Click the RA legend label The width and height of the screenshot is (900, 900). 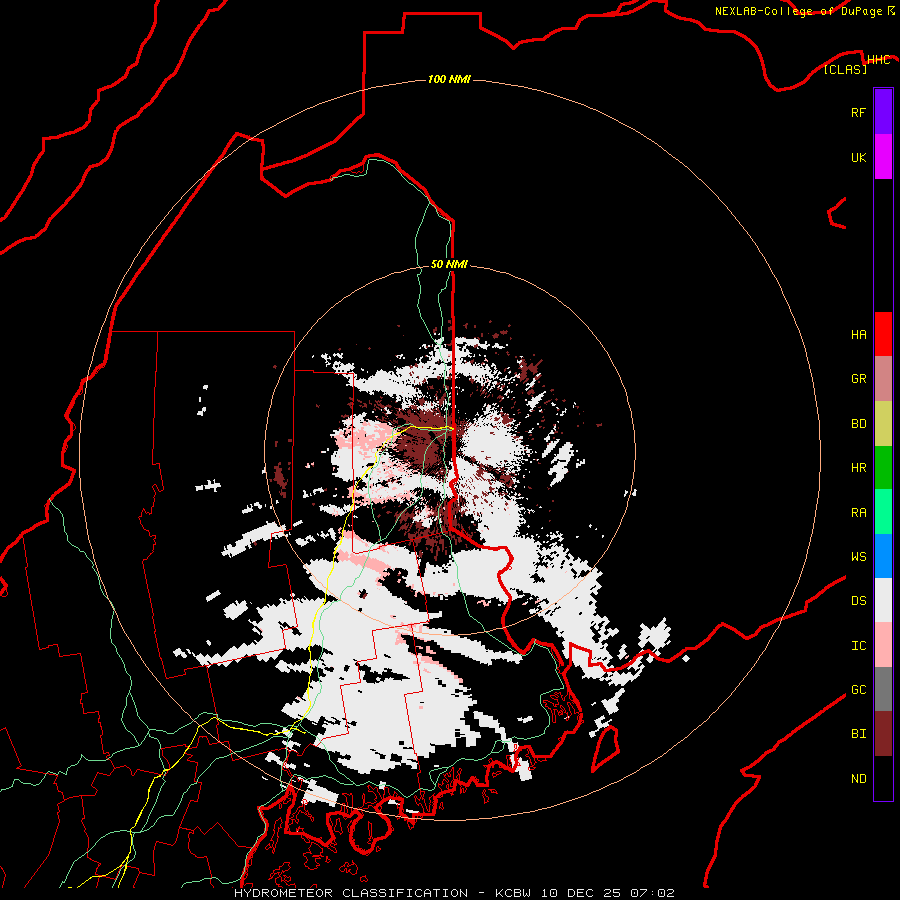point(858,513)
